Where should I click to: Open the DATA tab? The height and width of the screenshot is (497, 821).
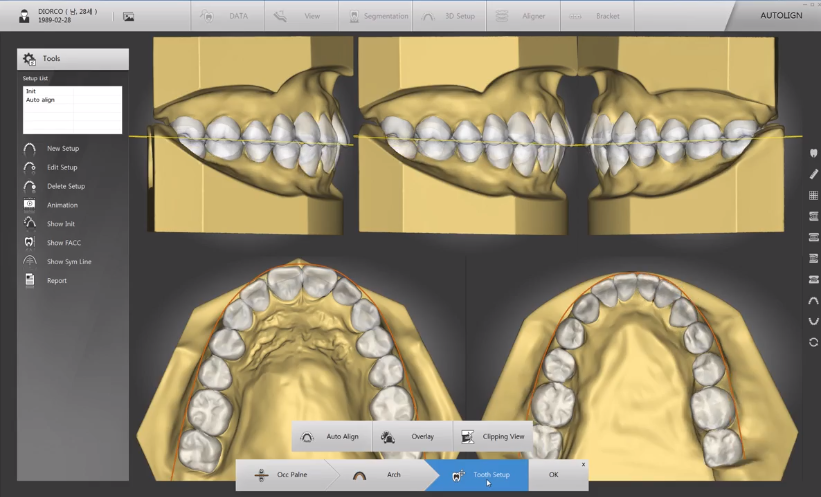click(x=227, y=16)
